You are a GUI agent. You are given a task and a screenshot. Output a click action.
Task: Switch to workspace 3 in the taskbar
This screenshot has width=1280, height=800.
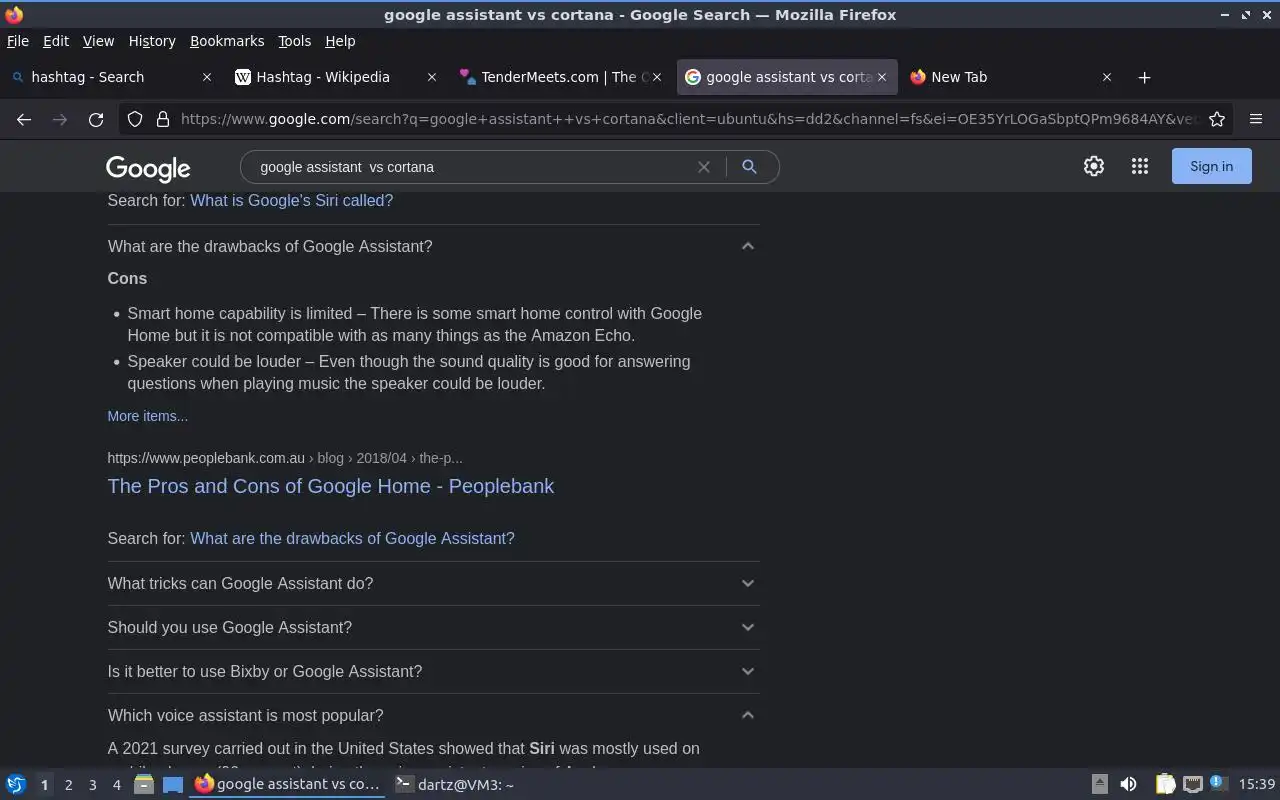pyautogui.click(x=92, y=785)
